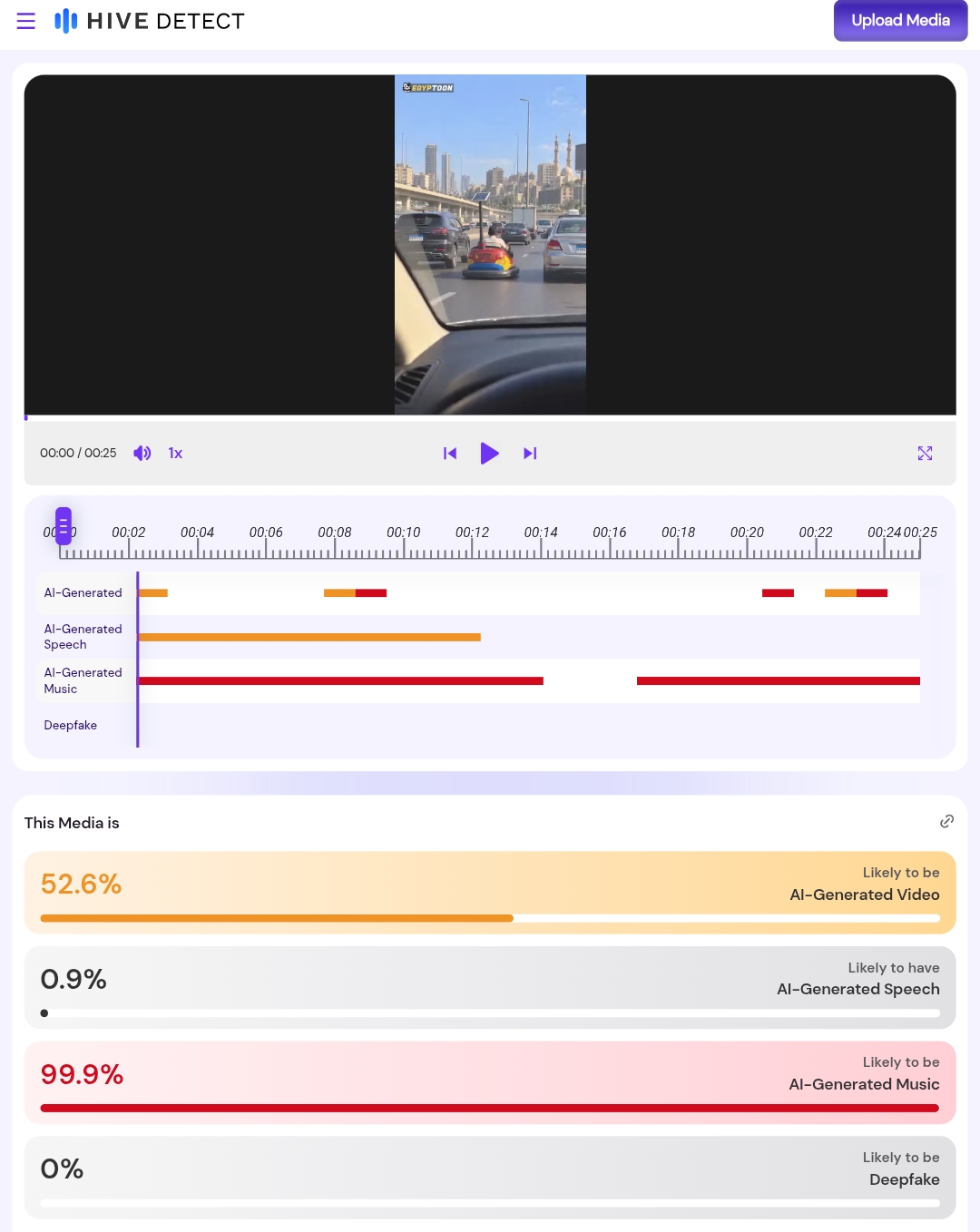
Task: Click Upload Media button
Action: coord(900,21)
